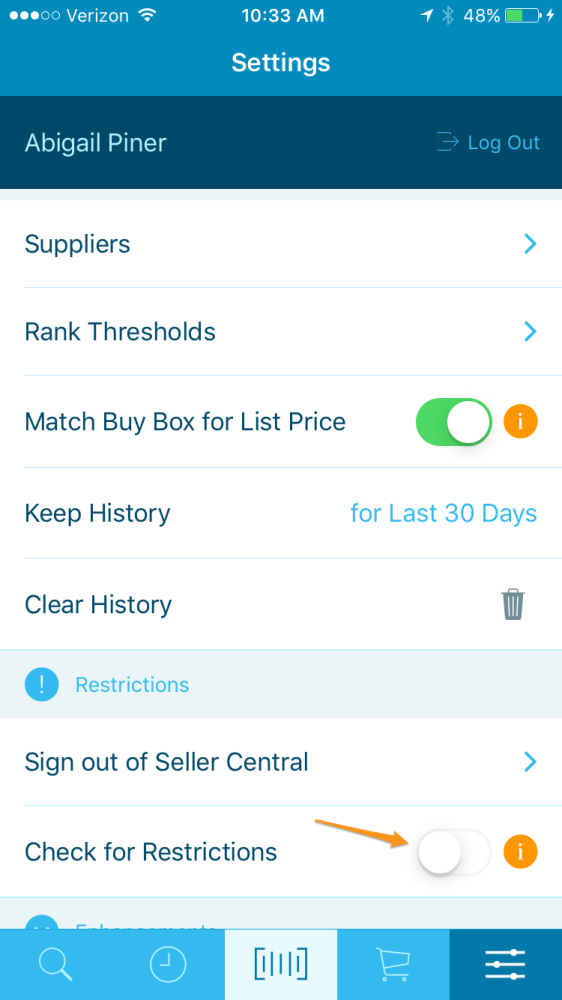
Task: Tap the Abigail Piner account name
Action: tap(96, 143)
